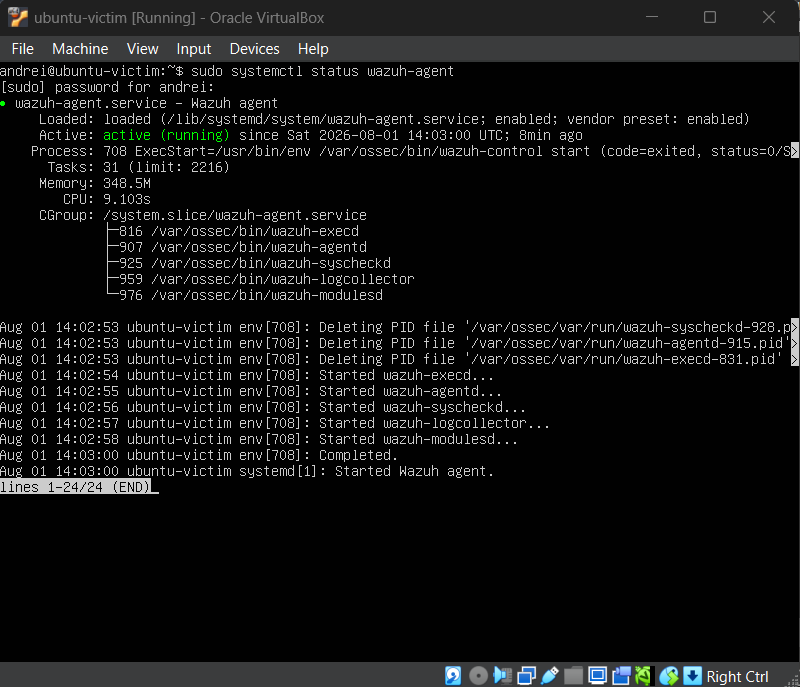Open the Input menu

point(193,49)
